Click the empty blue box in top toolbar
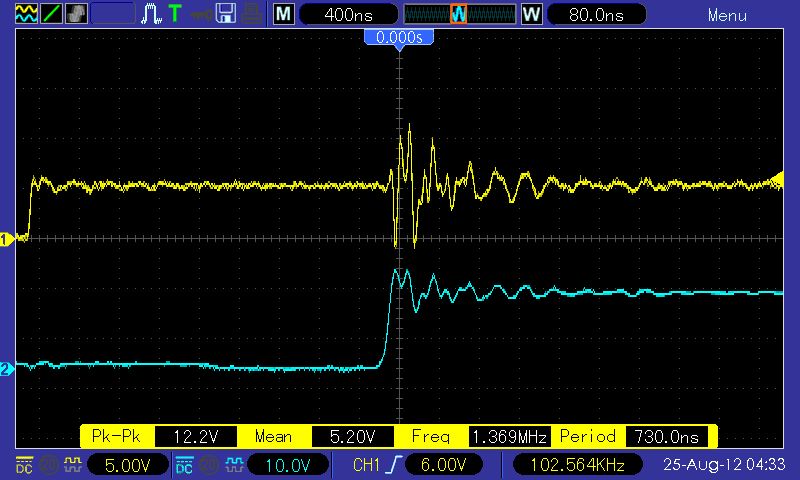 [113, 14]
